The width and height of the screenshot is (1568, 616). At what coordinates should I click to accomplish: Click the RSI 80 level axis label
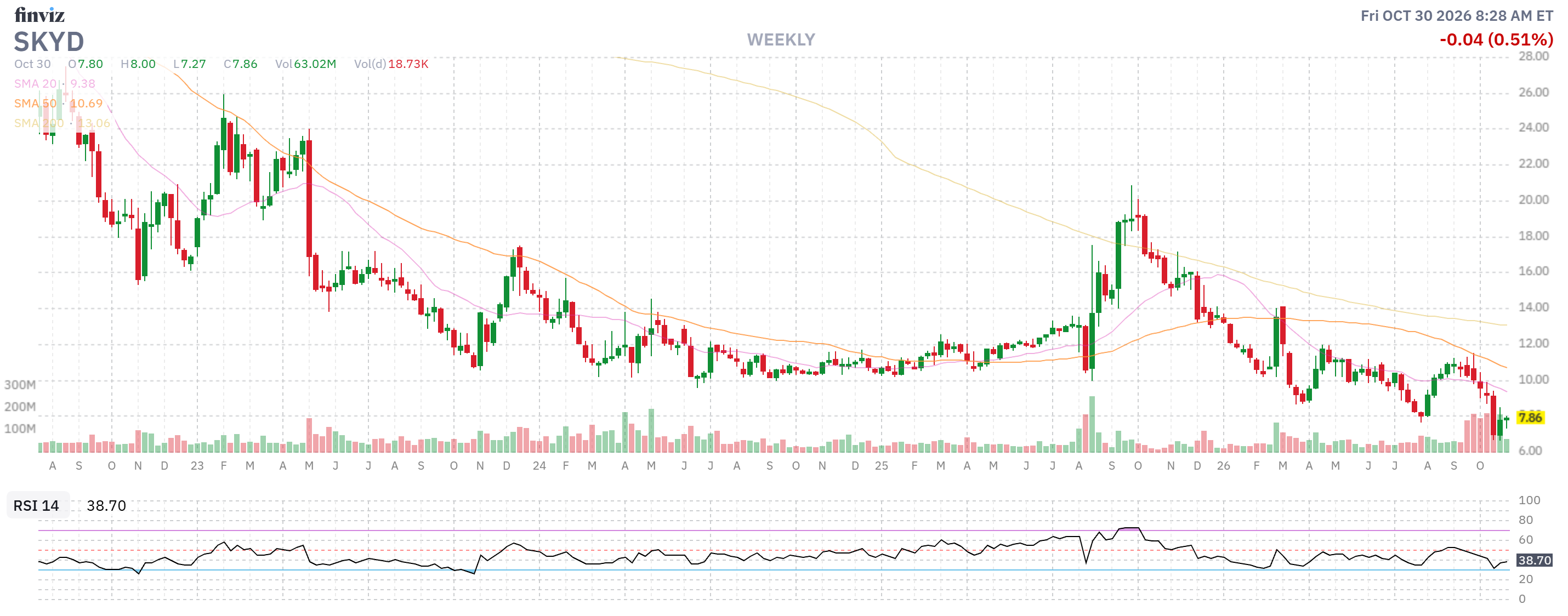(x=1525, y=520)
